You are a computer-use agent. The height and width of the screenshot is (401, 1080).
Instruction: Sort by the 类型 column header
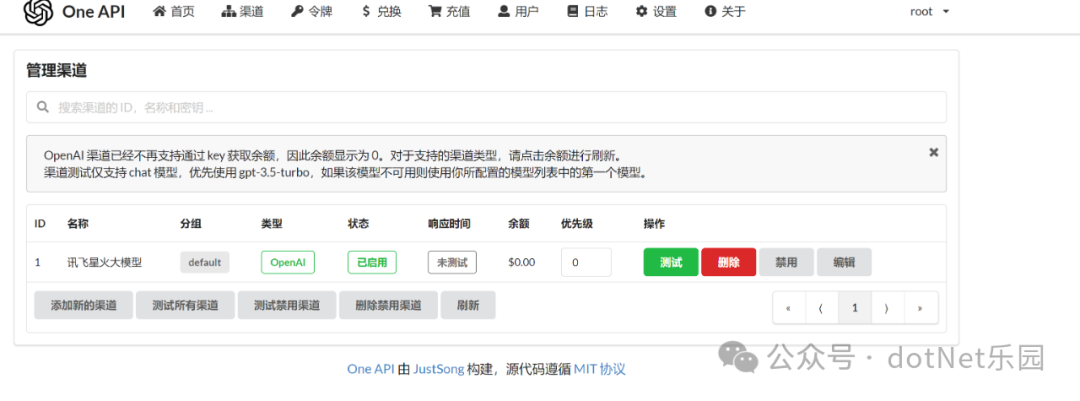coord(272,224)
